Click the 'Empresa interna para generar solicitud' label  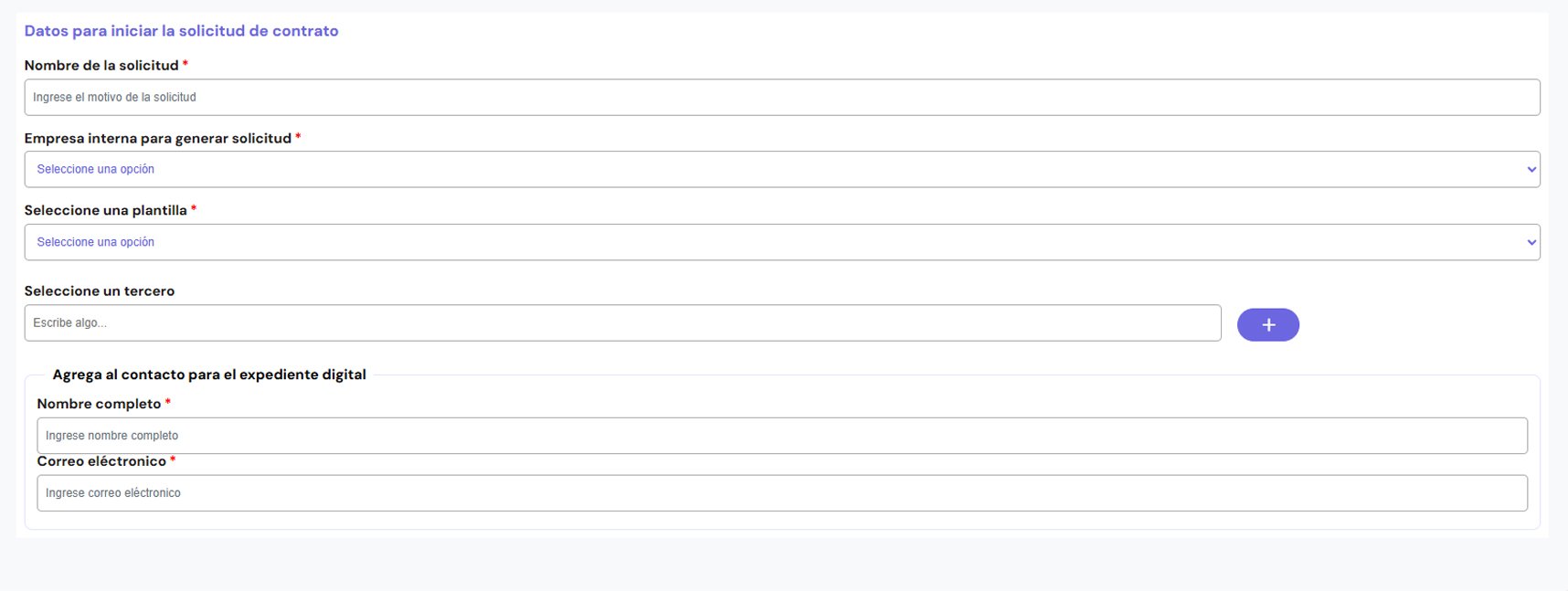[157, 139]
